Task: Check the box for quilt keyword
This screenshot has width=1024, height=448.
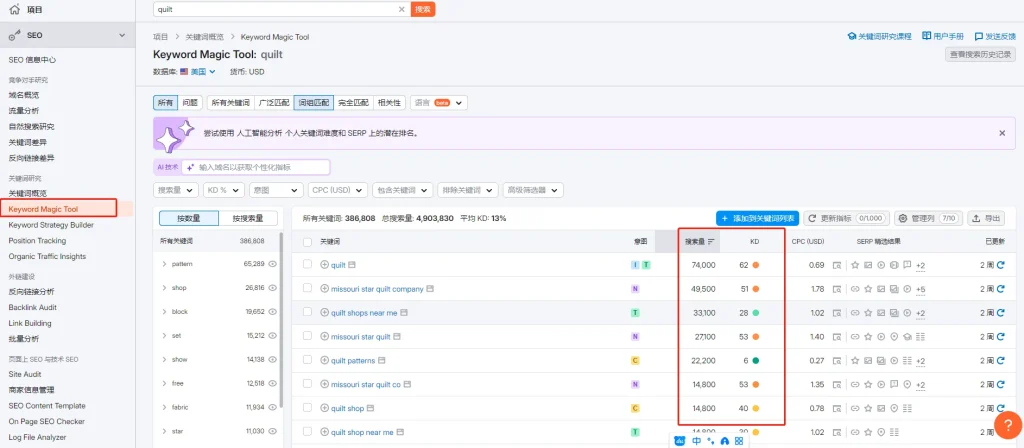Action: 308,264
